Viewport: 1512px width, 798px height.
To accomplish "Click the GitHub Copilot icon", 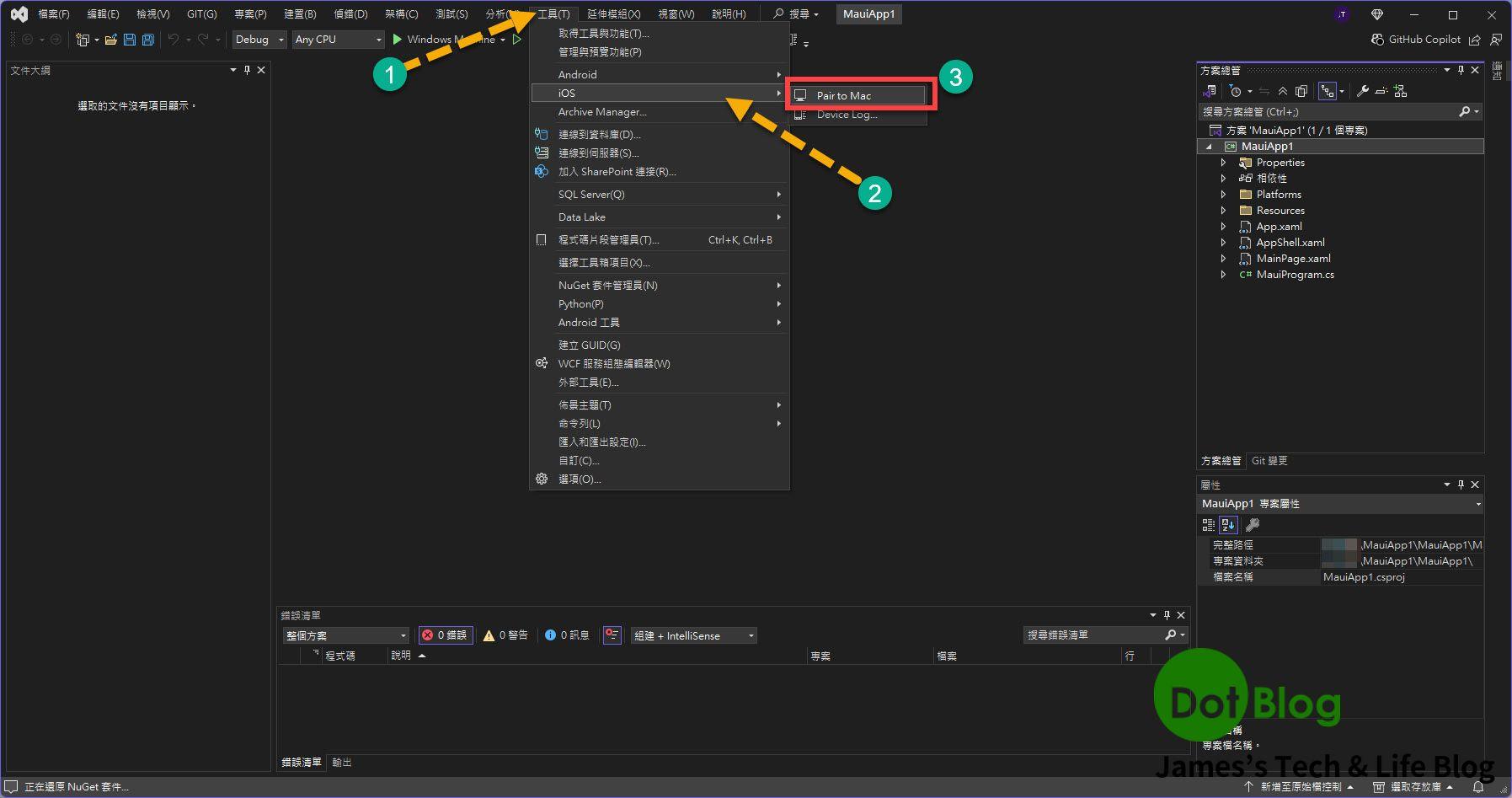I will [1377, 40].
